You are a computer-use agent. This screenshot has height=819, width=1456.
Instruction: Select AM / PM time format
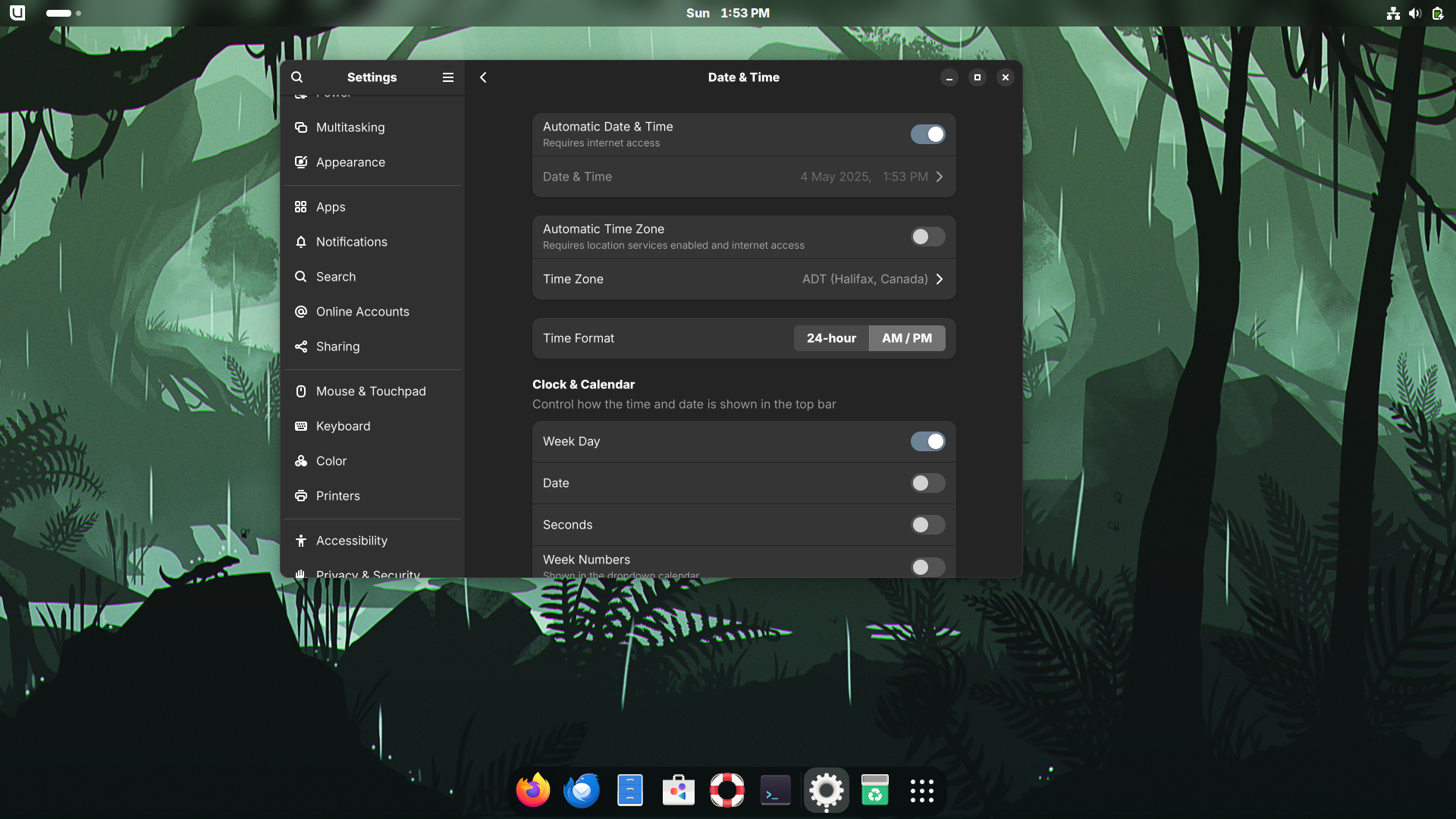click(907, 338)
